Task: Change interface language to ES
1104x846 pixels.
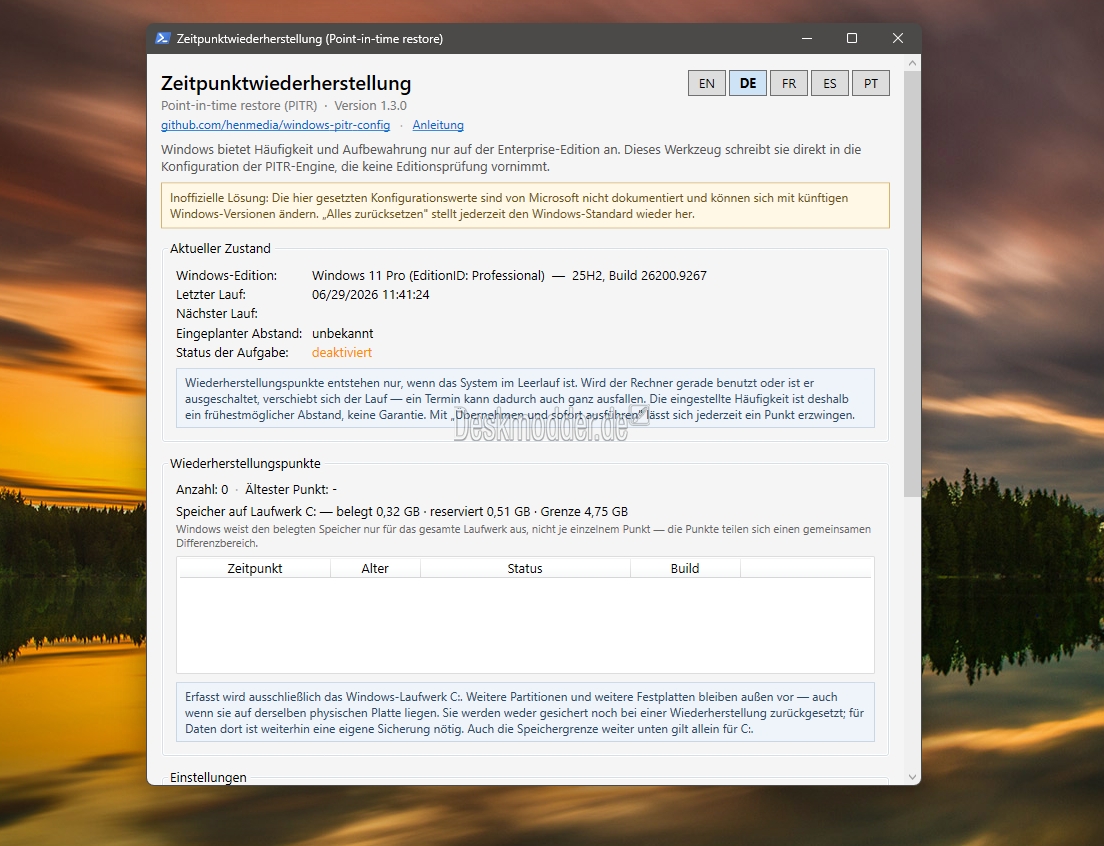Action: tap(829, 83)
